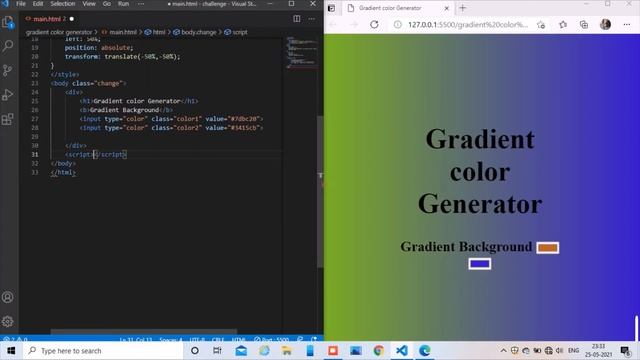Viewport: 640px width, 360px height.
Task: Click the Port: 5500 Live Server item
Action: 271,340
